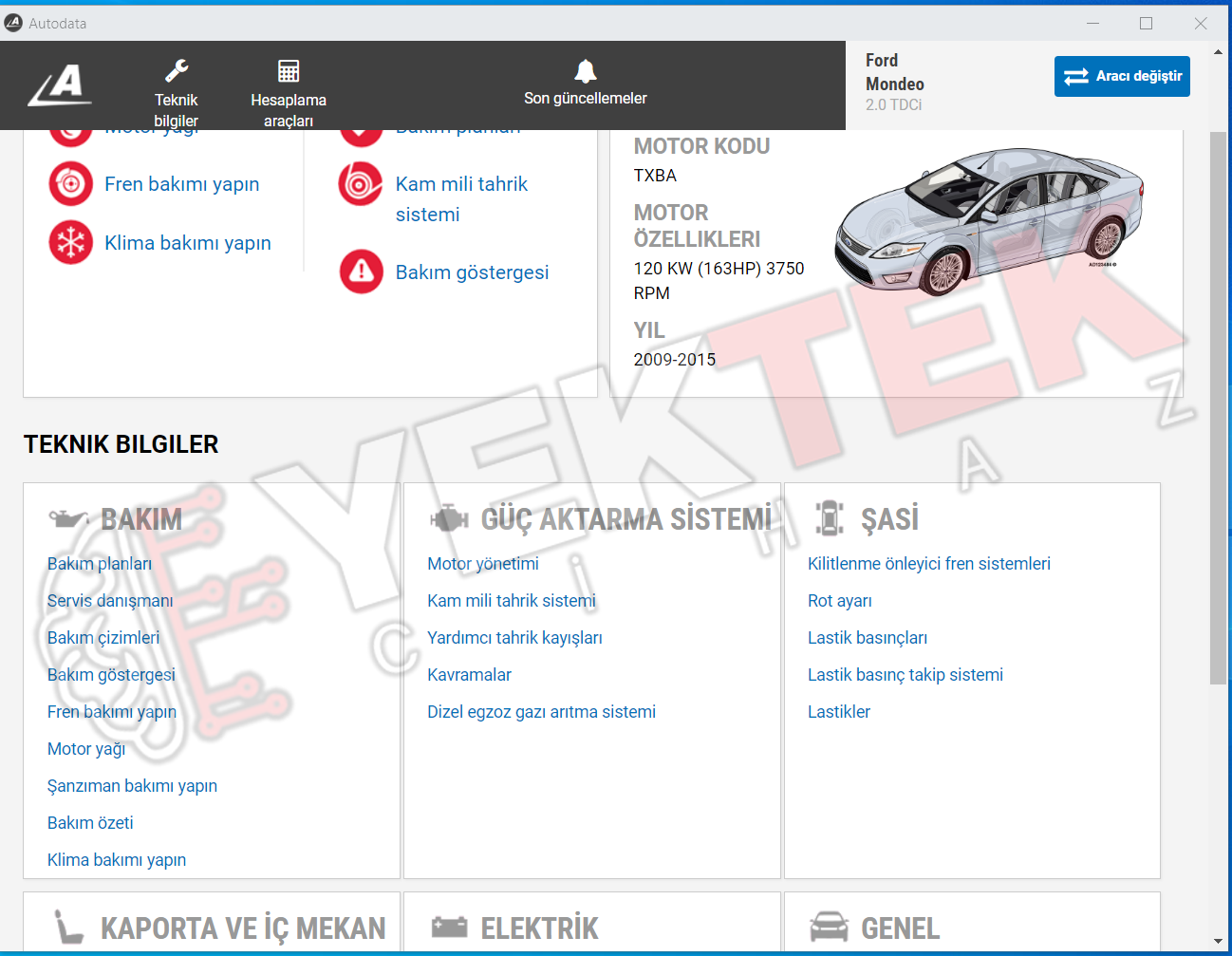The image size is (1232, 956).
Task: Click the Ford Mondeo car illustration
Action: (x=989, y=220)
